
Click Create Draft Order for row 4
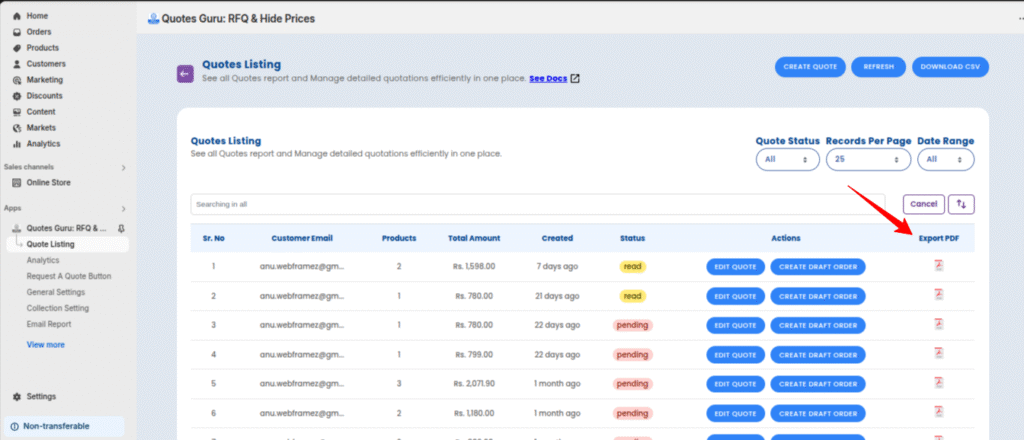click(818, 354)
